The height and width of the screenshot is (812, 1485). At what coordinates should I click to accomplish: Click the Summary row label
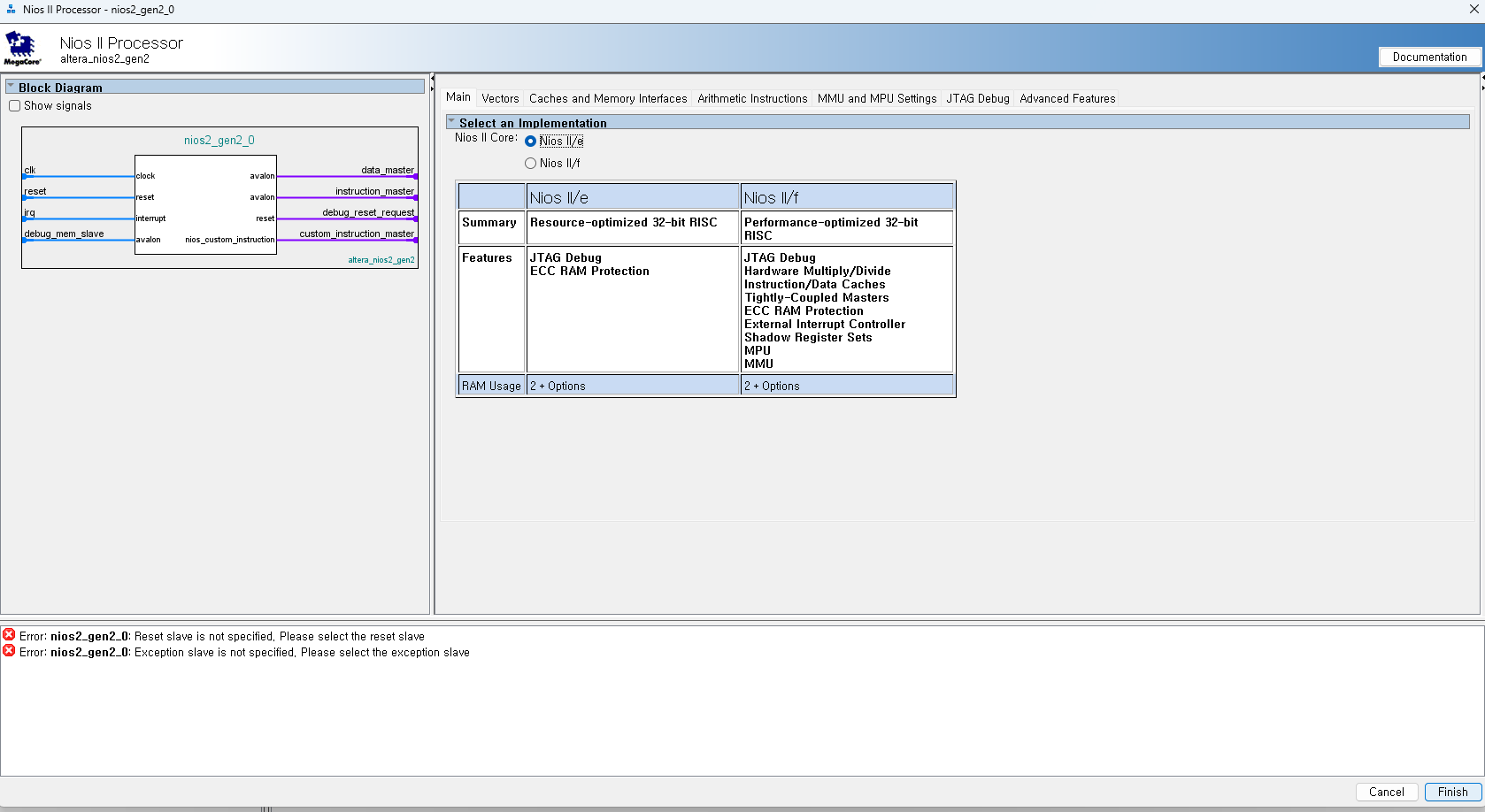[x=489, y=222]
